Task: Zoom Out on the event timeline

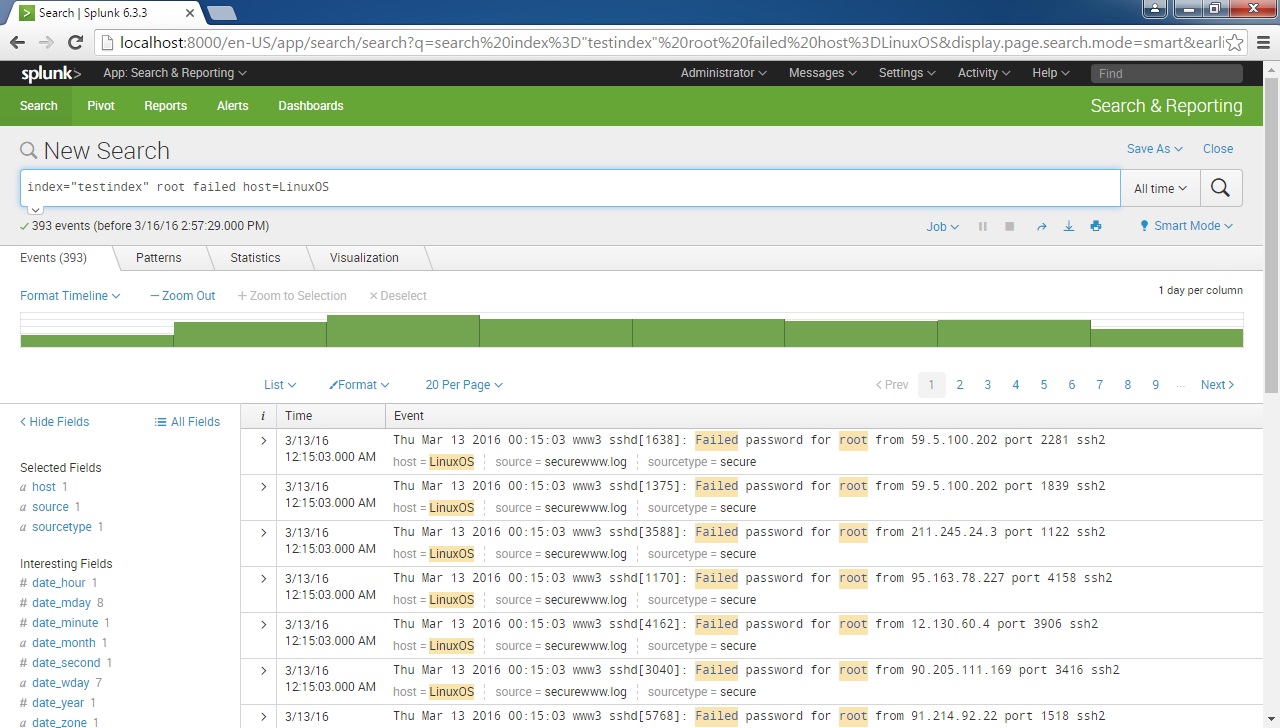Action: click(182, 296)
